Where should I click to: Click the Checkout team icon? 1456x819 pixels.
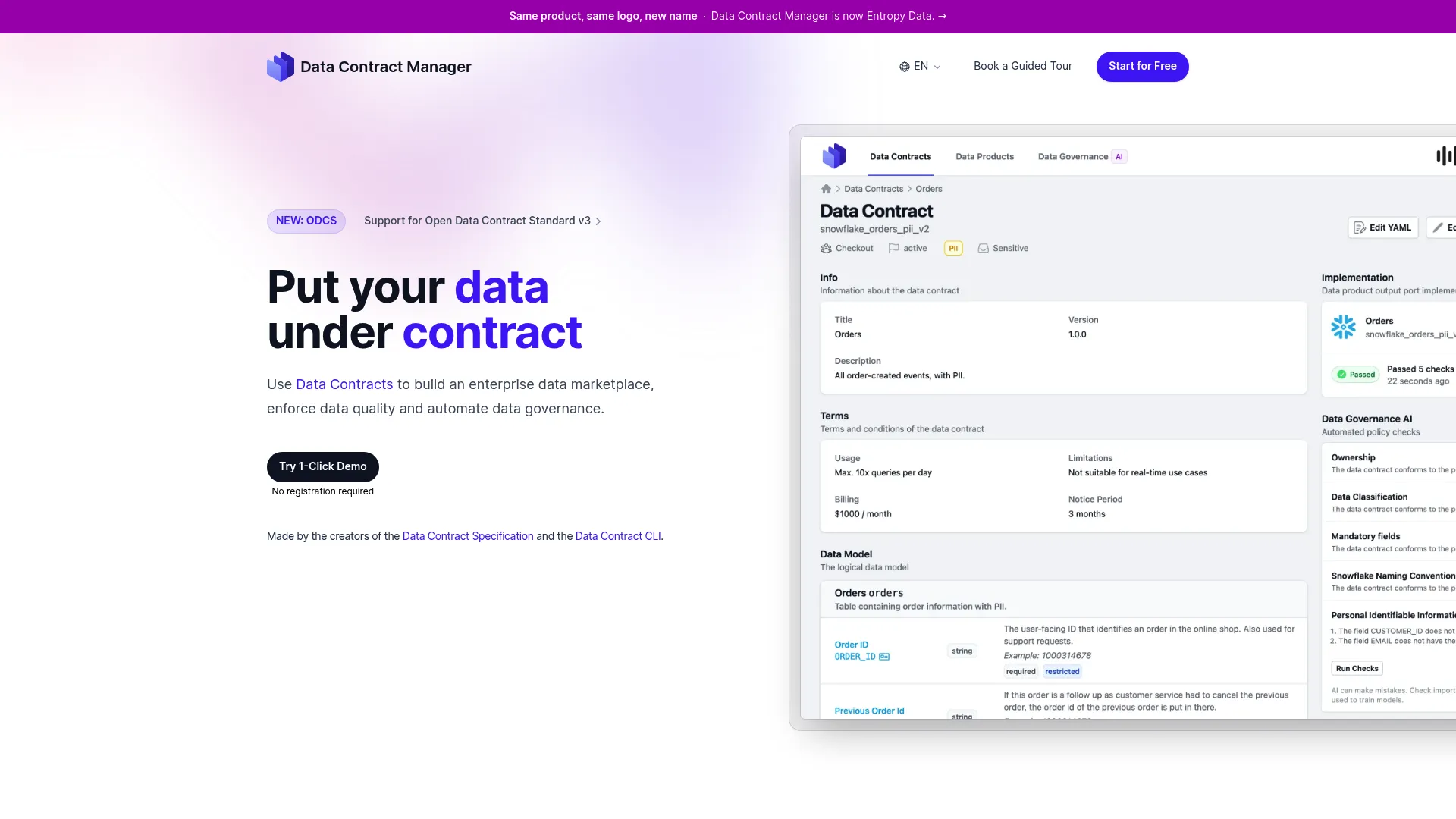coord(826,248)
